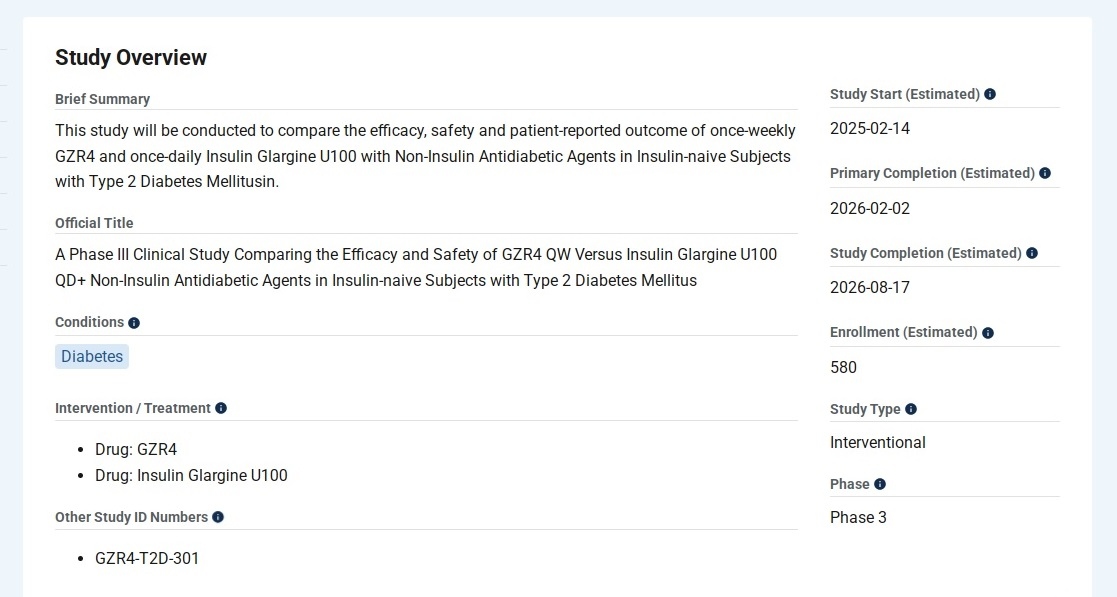Click the Interventional study type value

click(x=878, y=442)
